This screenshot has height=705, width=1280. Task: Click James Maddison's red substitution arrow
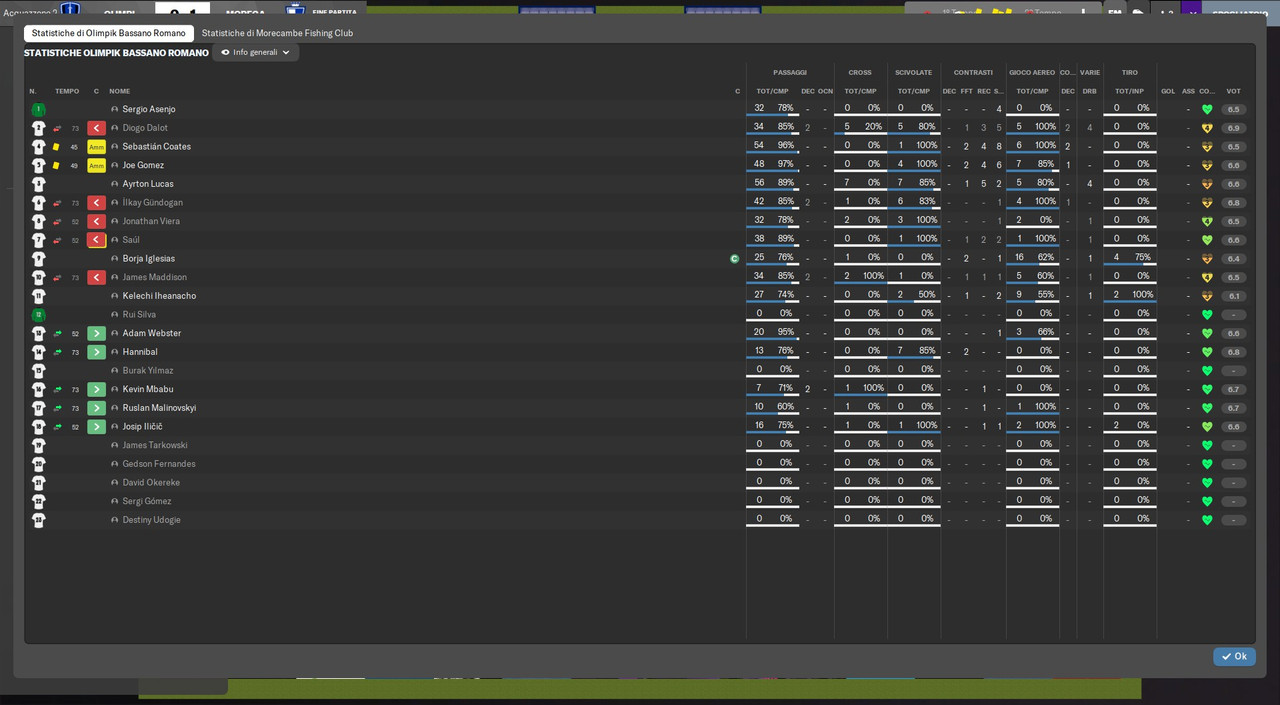pyautogui.click(x=96, y=277)
